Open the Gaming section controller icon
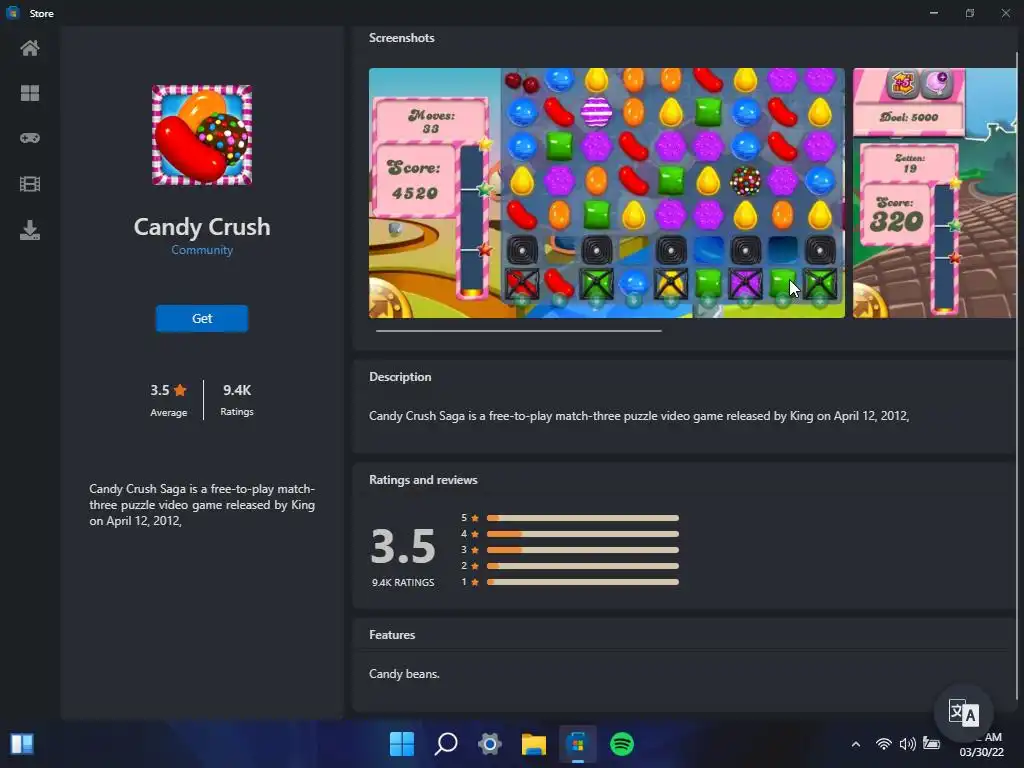 click(29, 138)
